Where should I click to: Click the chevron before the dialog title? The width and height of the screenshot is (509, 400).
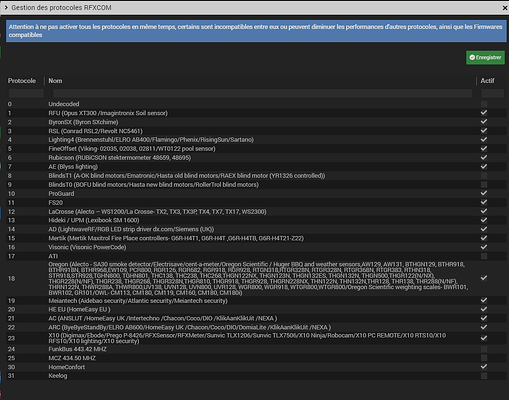[6, 7]
